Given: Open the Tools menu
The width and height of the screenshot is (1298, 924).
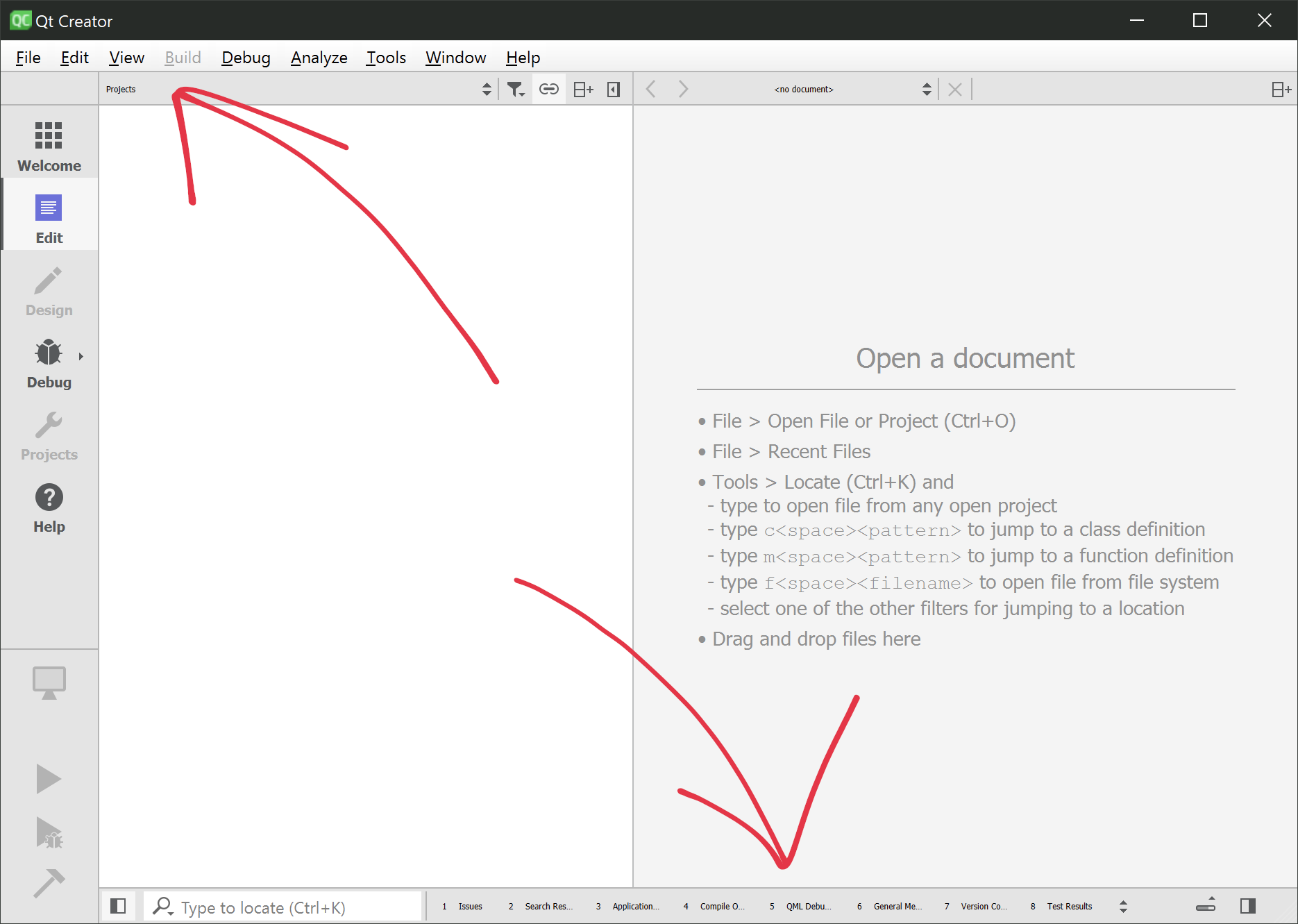Looking at the screenshot, I should [386, 58].
